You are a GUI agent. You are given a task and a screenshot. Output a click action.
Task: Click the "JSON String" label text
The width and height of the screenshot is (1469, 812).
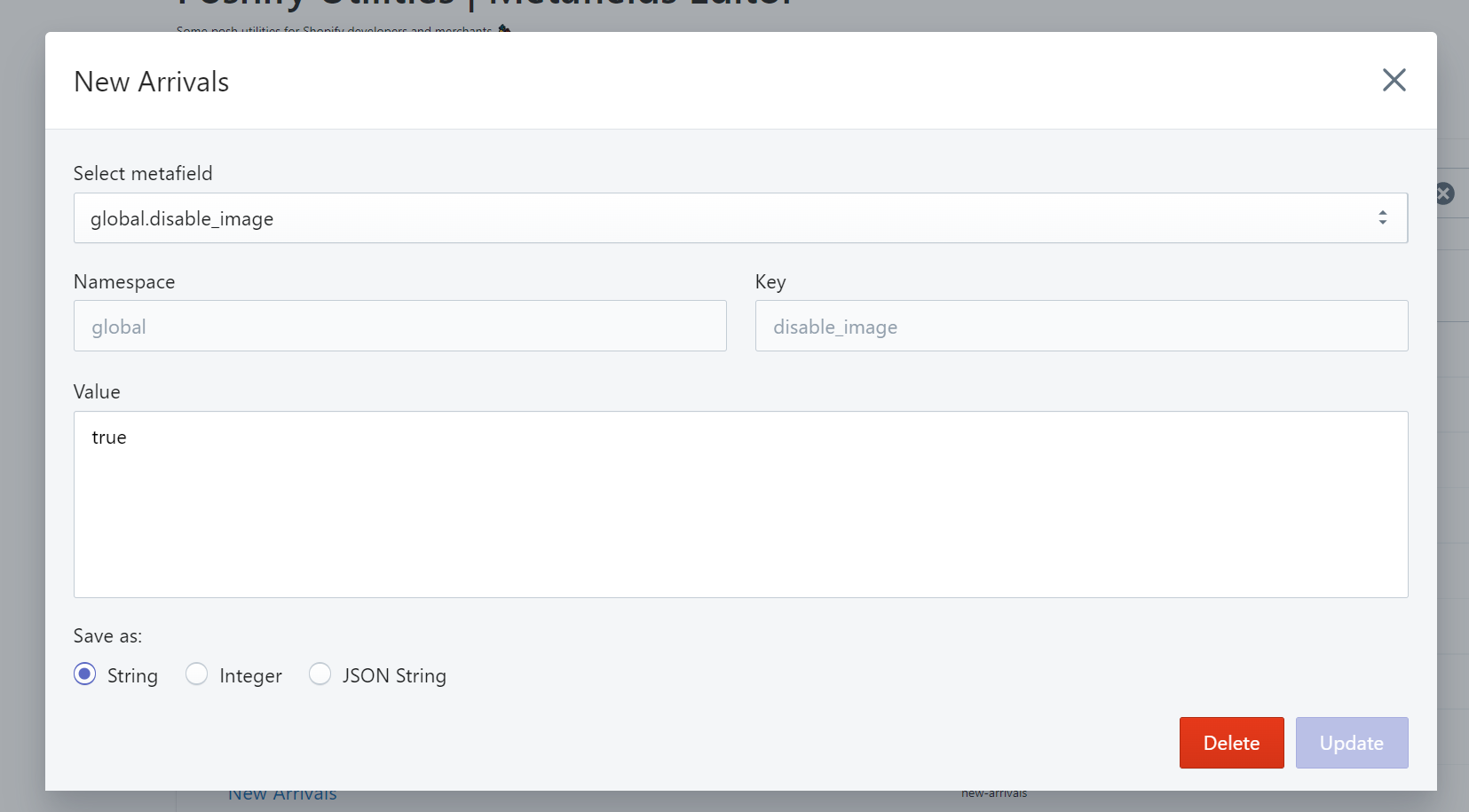pos(394,676)
